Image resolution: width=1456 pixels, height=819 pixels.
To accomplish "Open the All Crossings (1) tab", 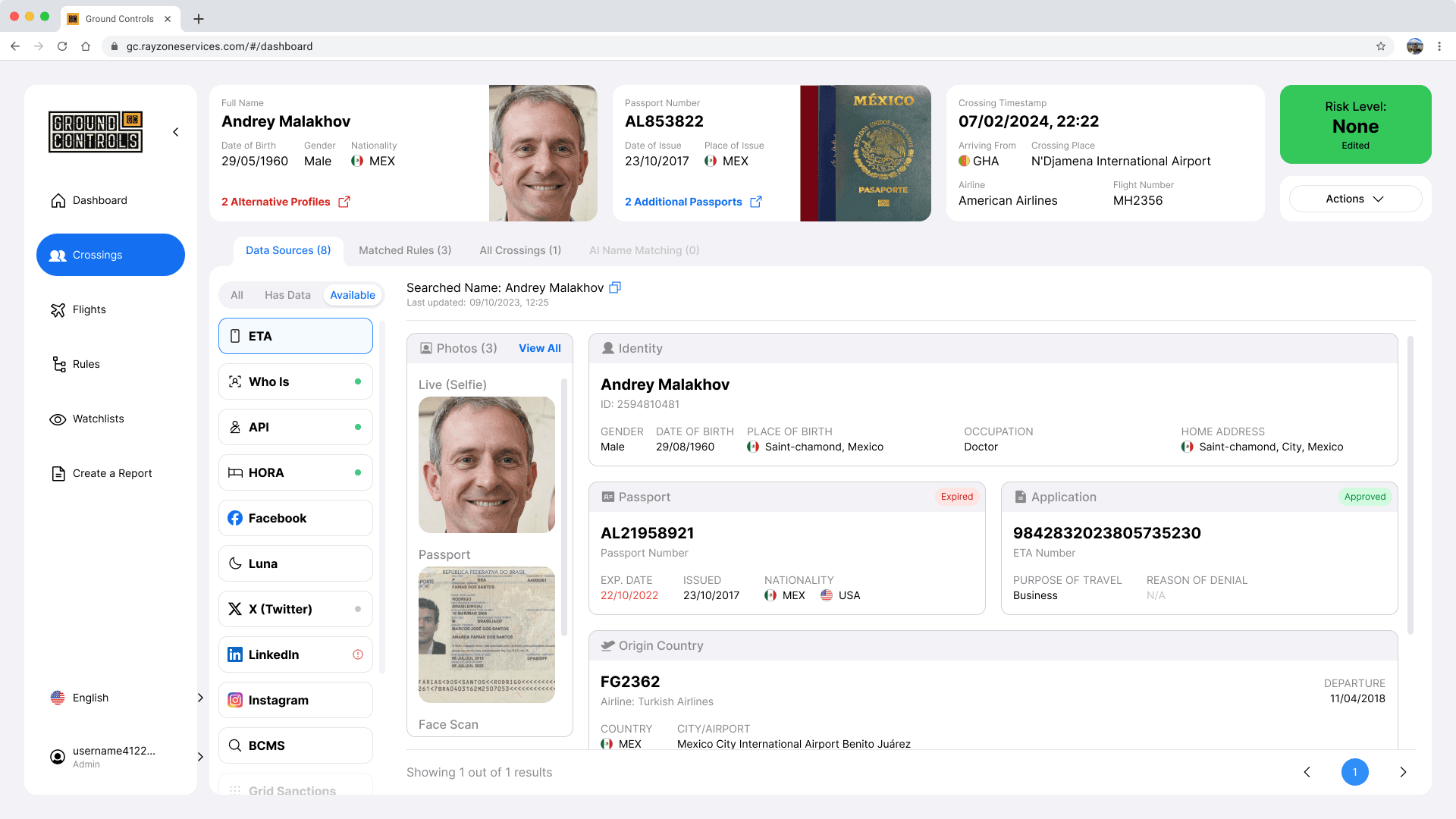I will click(x=520, y=250).
